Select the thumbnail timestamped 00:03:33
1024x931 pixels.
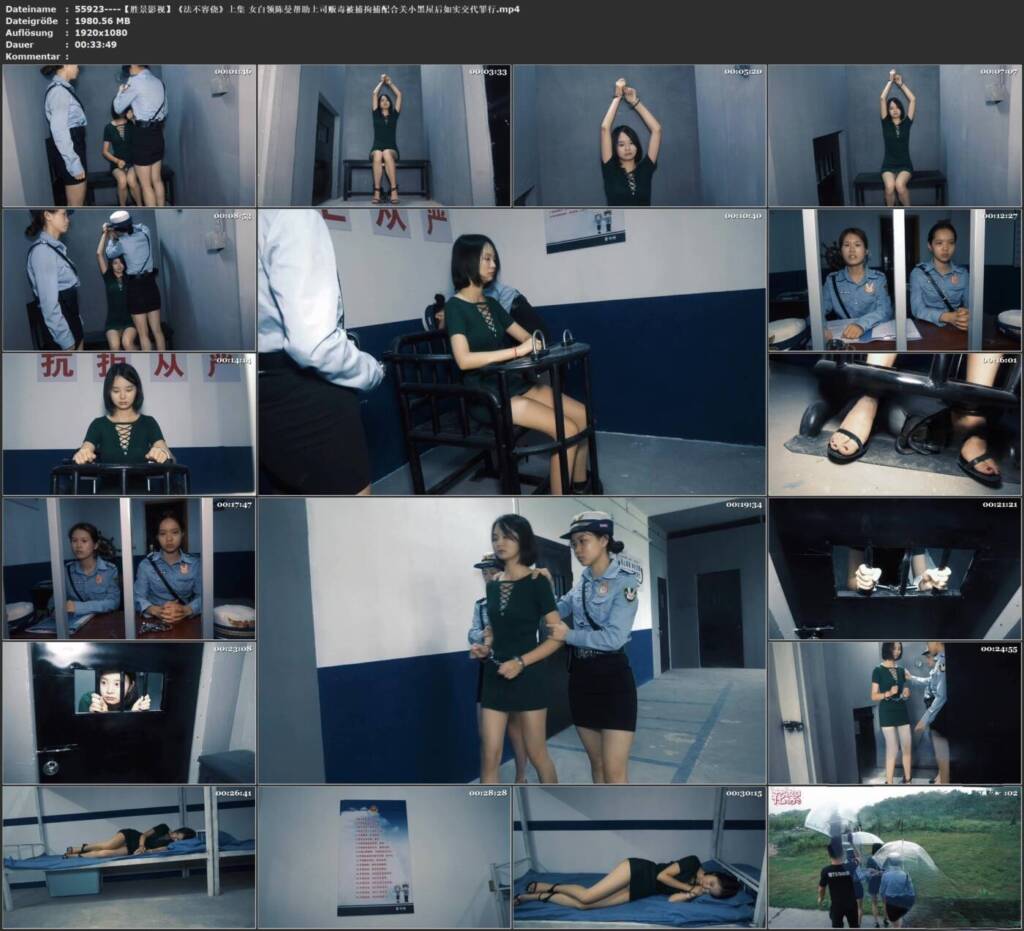tap(384, 135)
